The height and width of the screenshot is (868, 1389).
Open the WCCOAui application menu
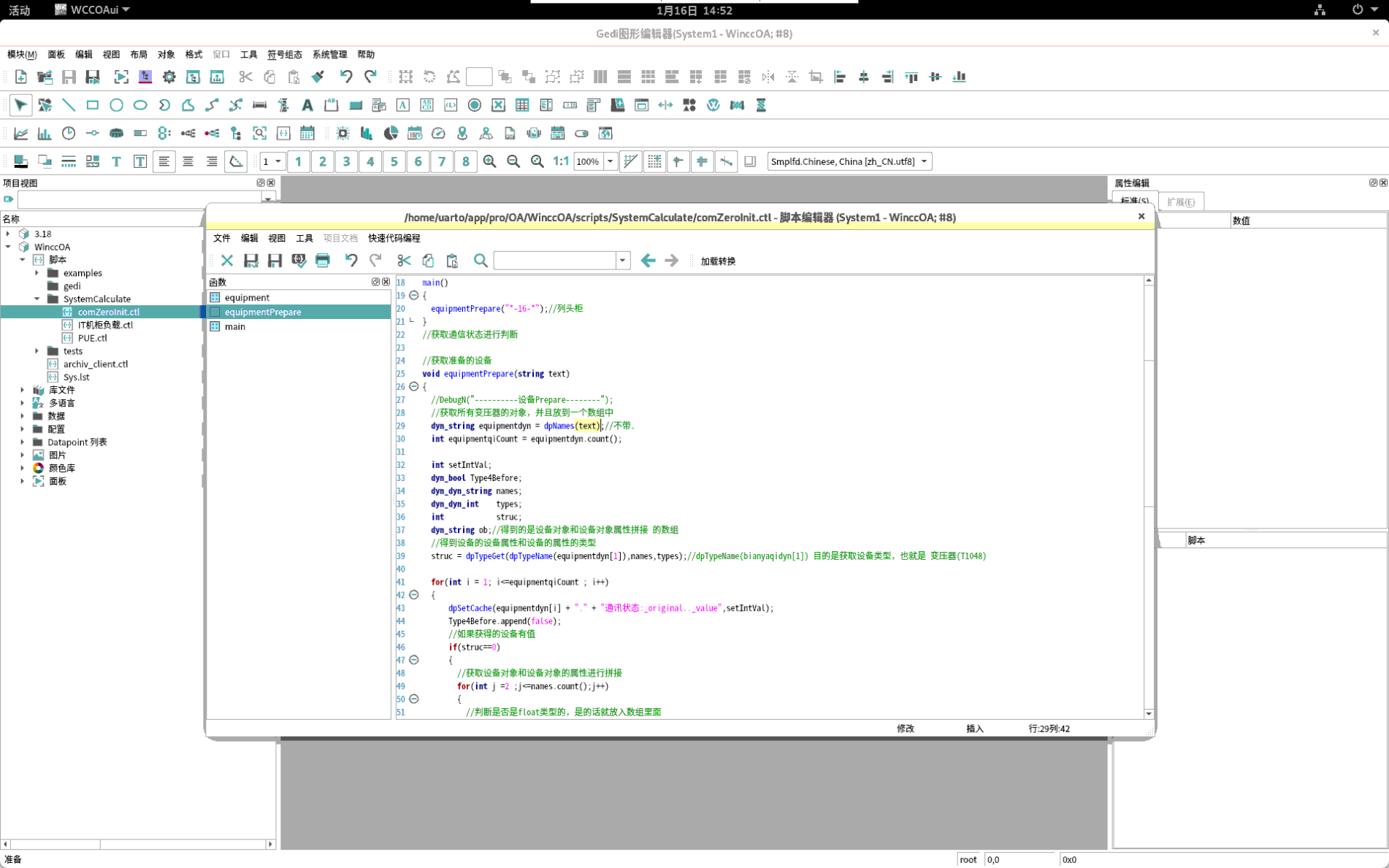pyautogui.click(x=93, y=9)
